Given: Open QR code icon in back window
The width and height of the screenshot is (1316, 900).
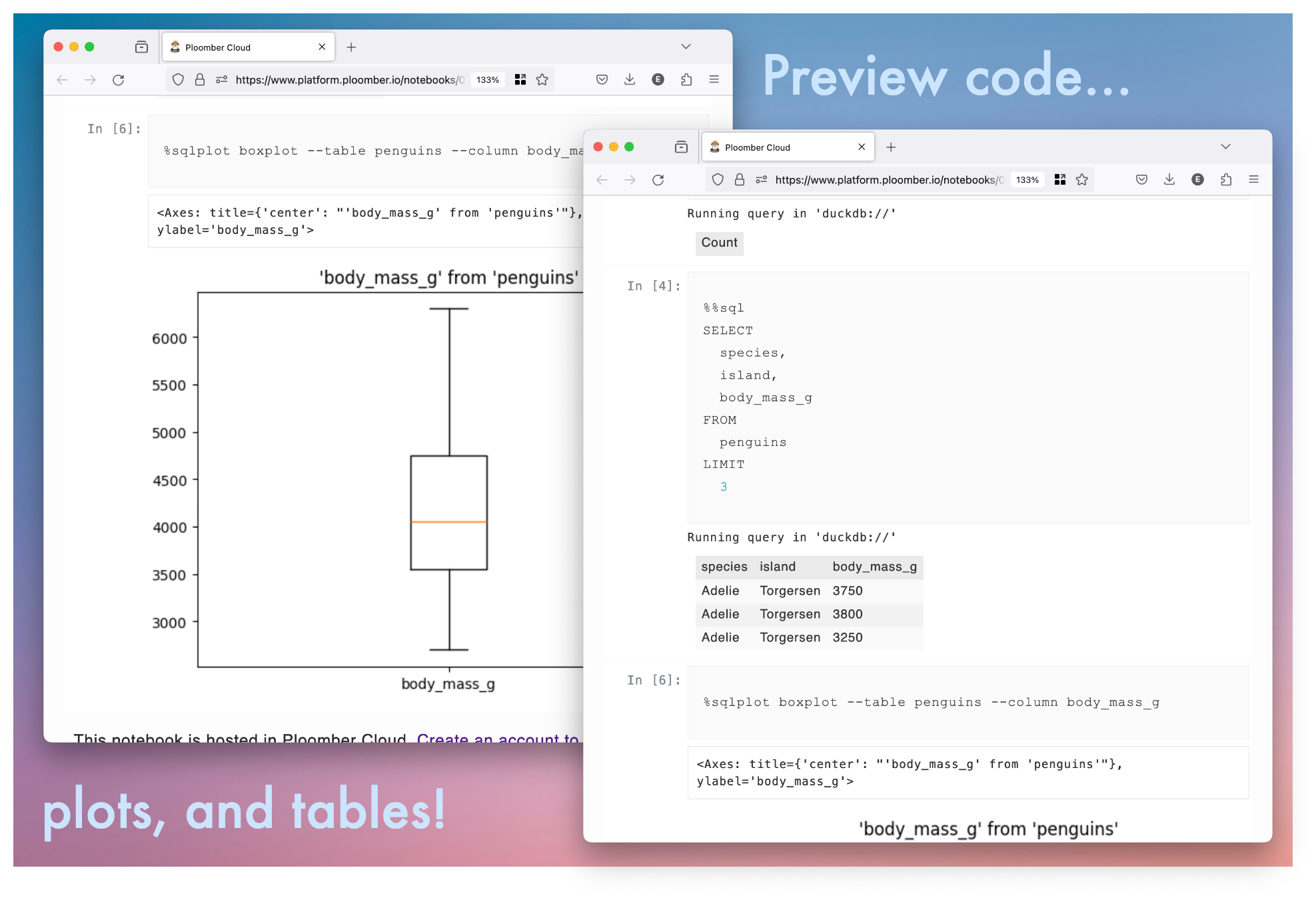Looking at the screenshot, I should (520, 80).
